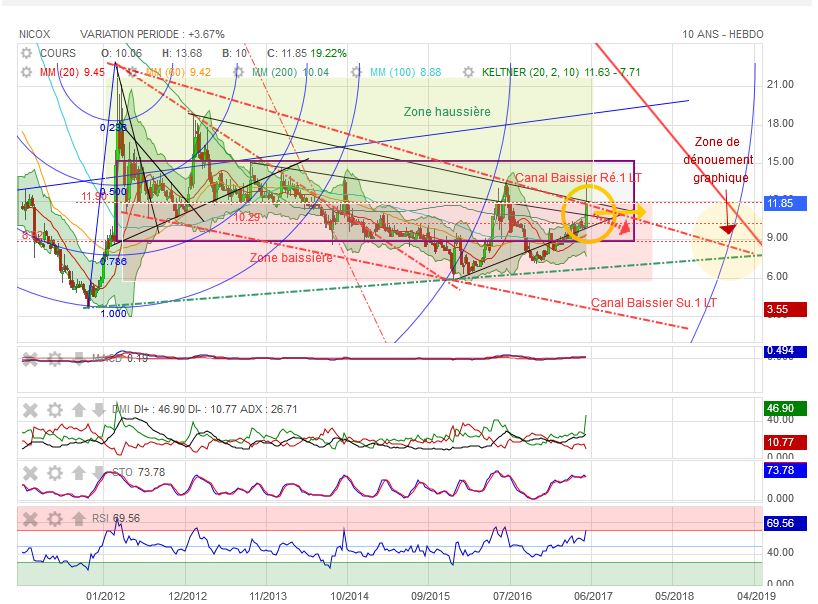Click the 10/2014 date axis label

point(349,596)
